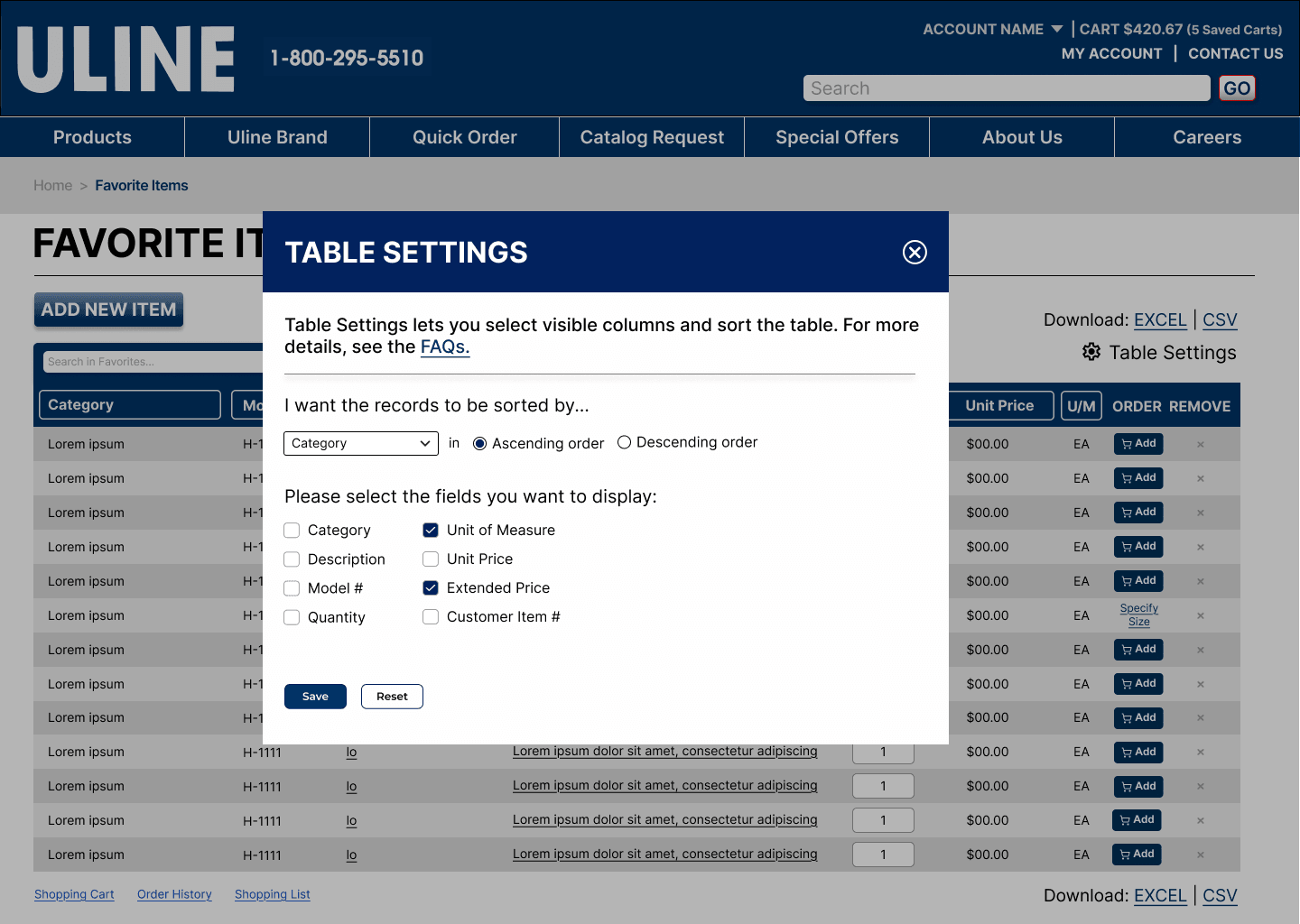Click the Reset button

[392, 697]
